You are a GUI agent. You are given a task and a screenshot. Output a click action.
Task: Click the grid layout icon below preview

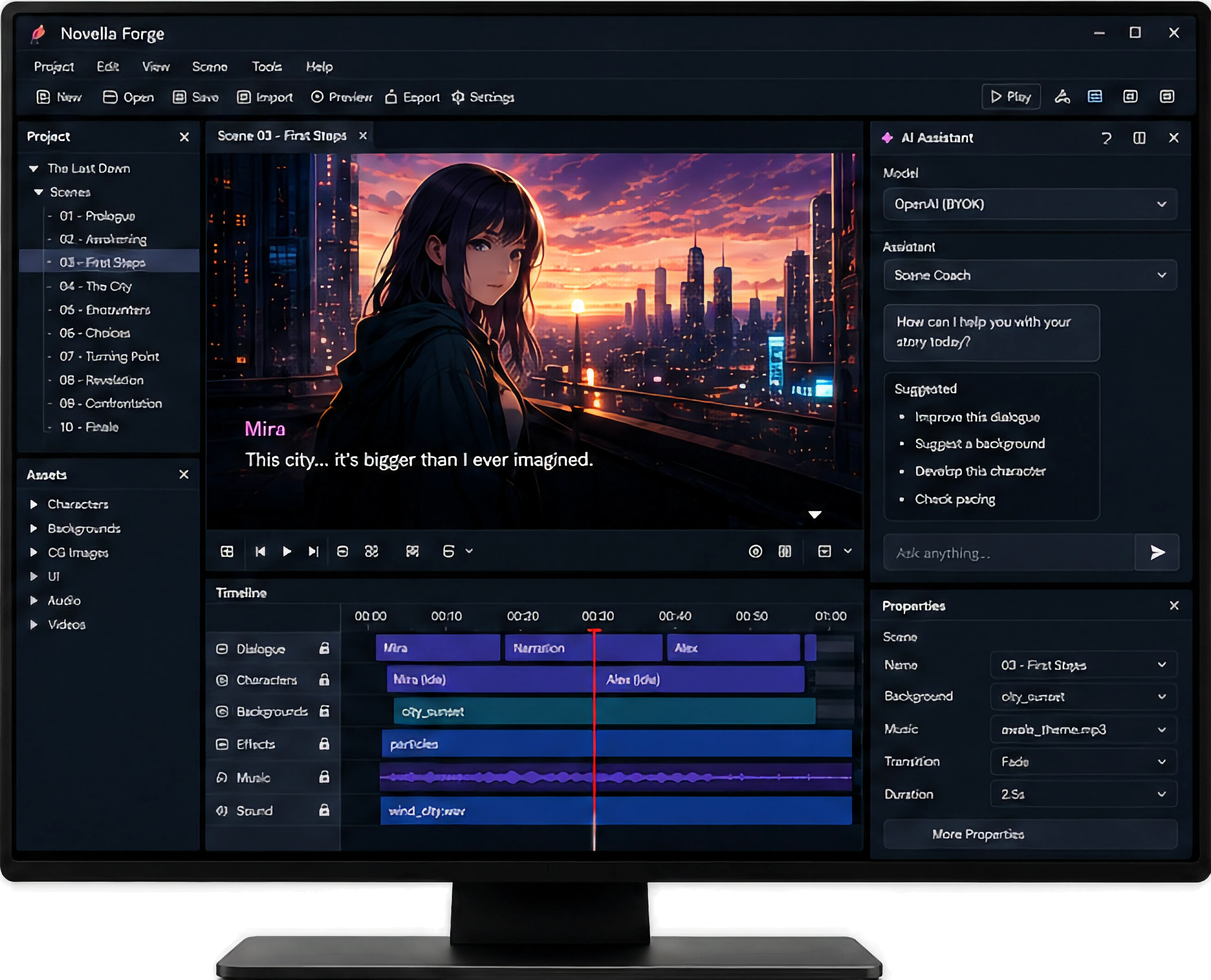(227, 552)
